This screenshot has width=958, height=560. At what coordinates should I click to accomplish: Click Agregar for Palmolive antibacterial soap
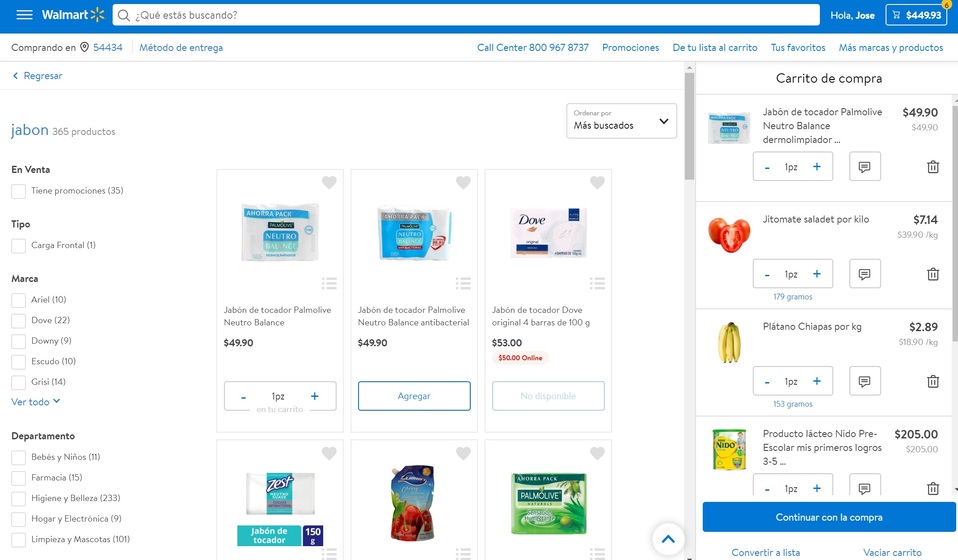coord(414,396)
